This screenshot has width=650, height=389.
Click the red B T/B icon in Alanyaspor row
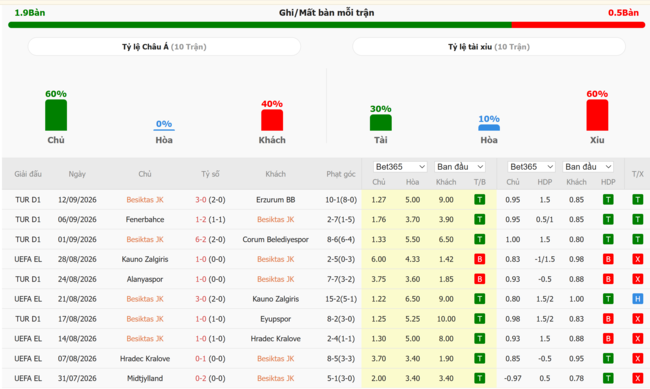point(480,279)
